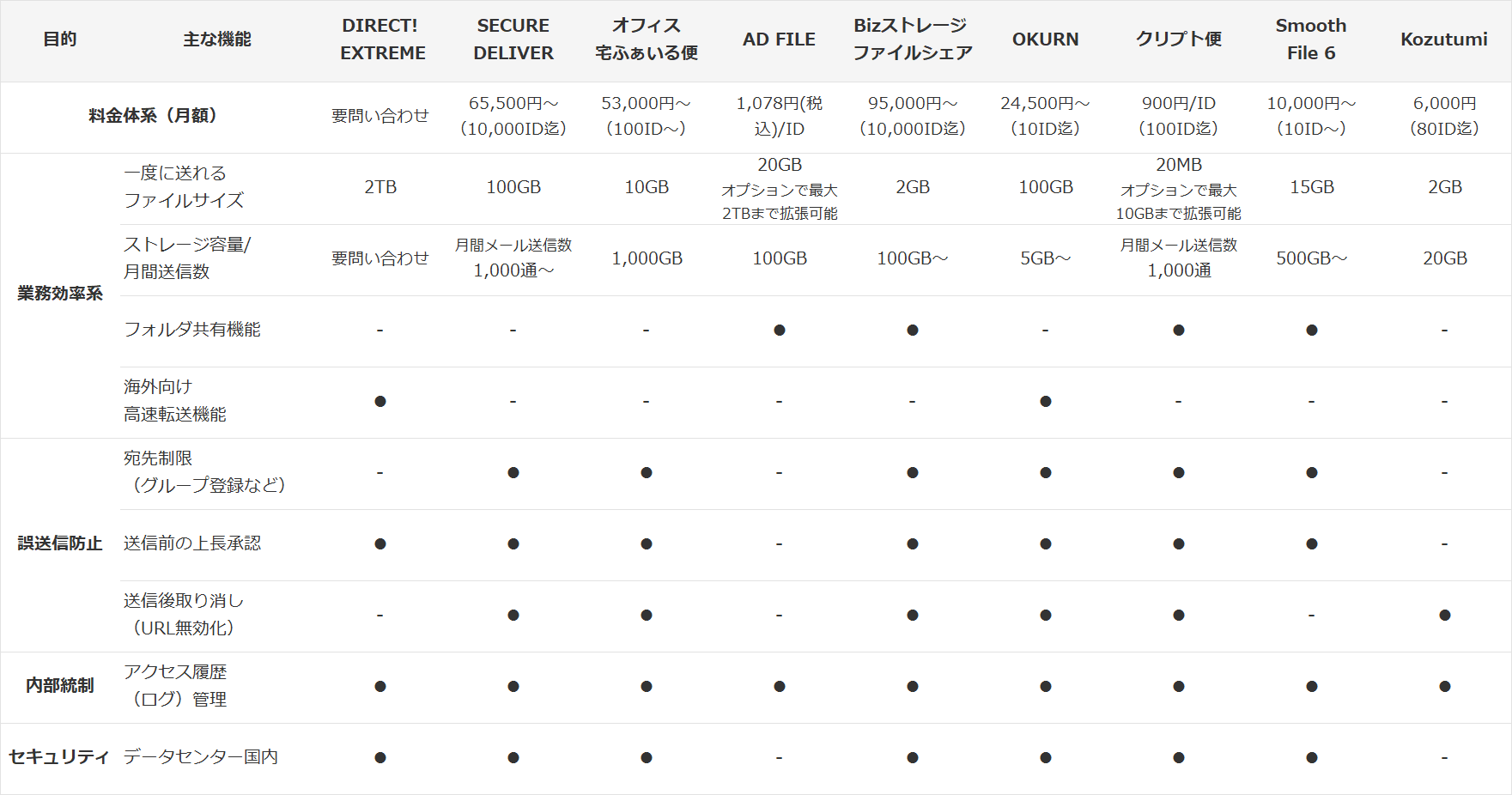The height and width of the screenshot is (795, 1512).
Task: Click the OKURN column header
Action: (1045, 39)
